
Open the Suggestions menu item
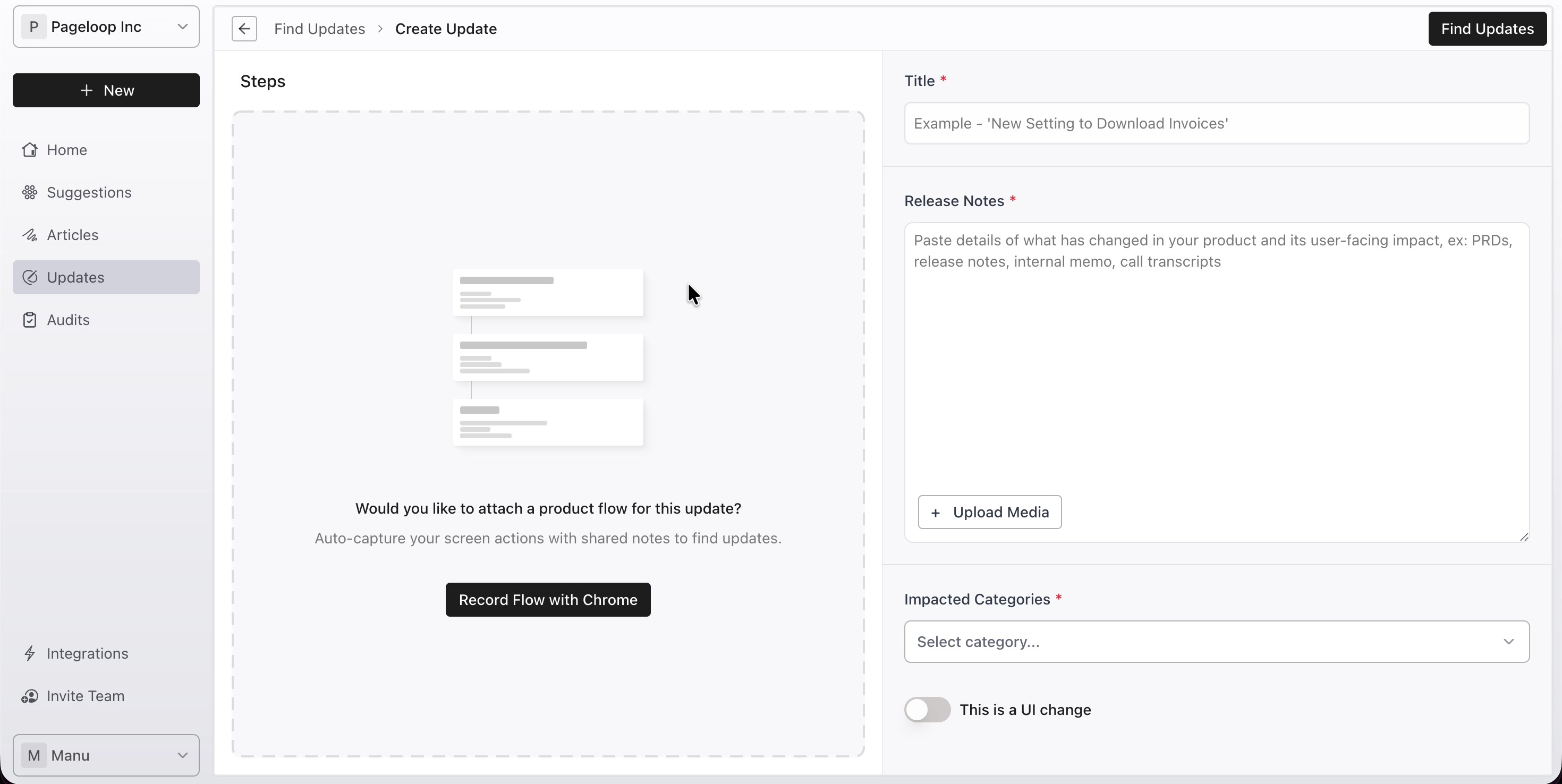pos(106,192)
